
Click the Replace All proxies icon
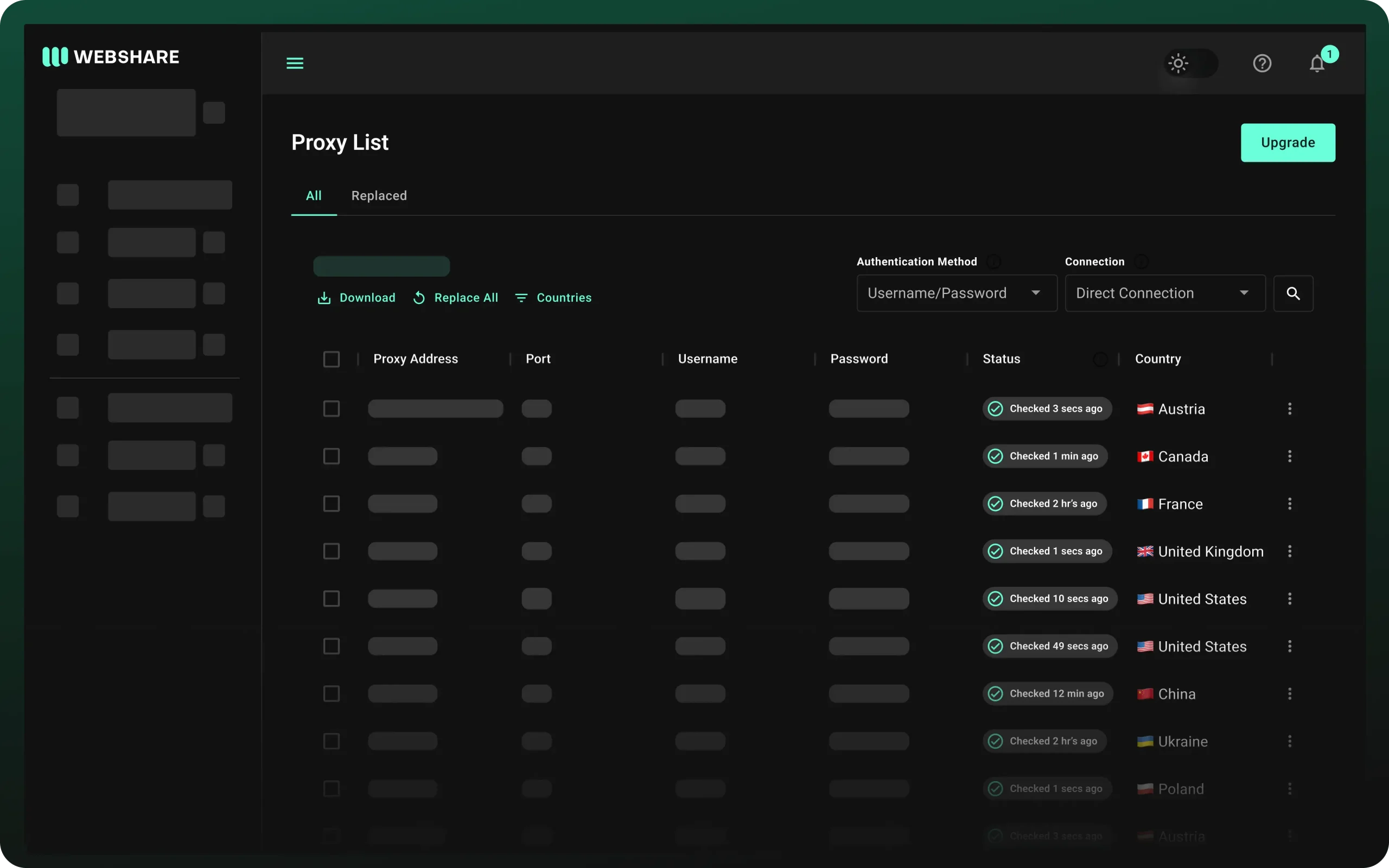click(x=419, y=297)
